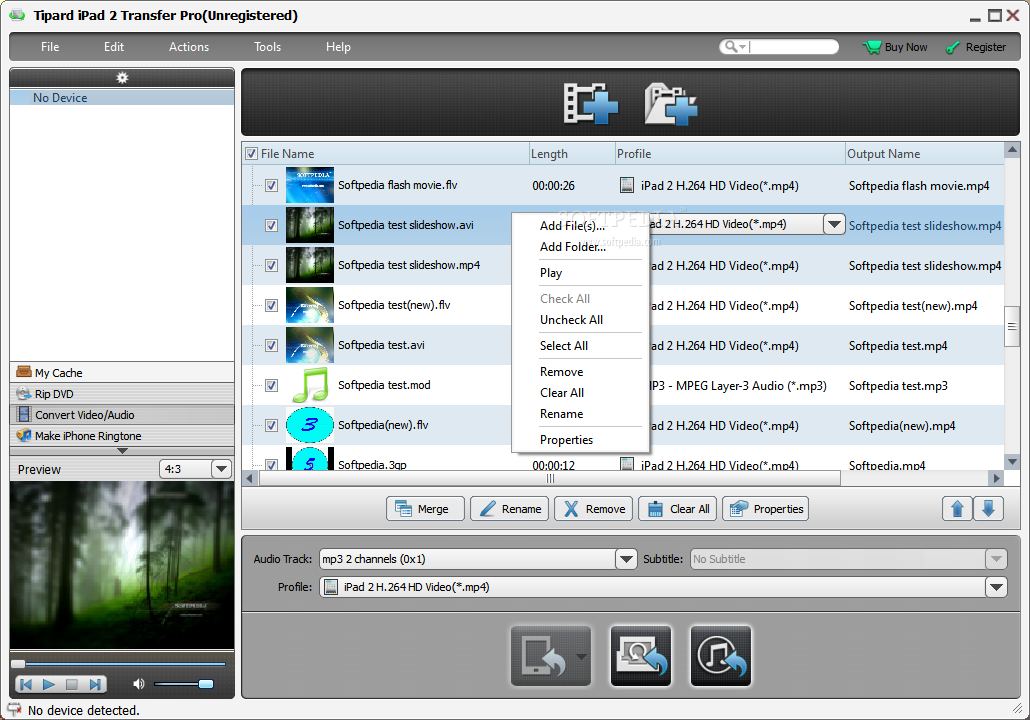Image resolution: width=1030 pixels, height=720 pixels.
Task: Click the Rename button in the toolbar
Action: (509, 508)
